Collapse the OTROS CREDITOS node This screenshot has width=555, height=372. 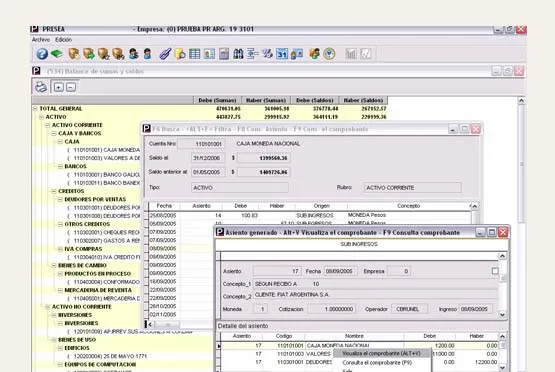pyautogui.click(x=60, y=224)
